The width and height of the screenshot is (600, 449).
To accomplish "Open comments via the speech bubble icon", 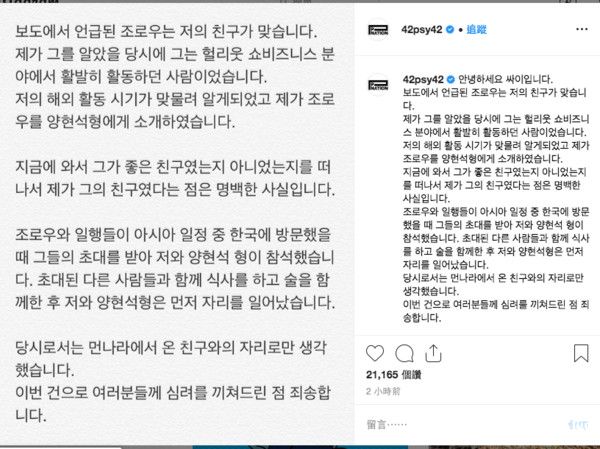I will (404, 353).
